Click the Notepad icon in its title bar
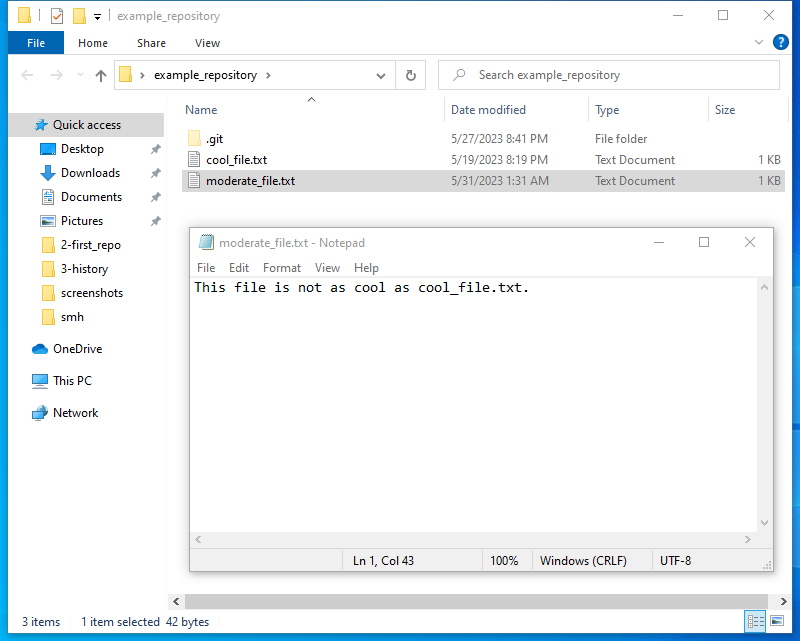Screen dimensions: 800x641 click(206, 242)
